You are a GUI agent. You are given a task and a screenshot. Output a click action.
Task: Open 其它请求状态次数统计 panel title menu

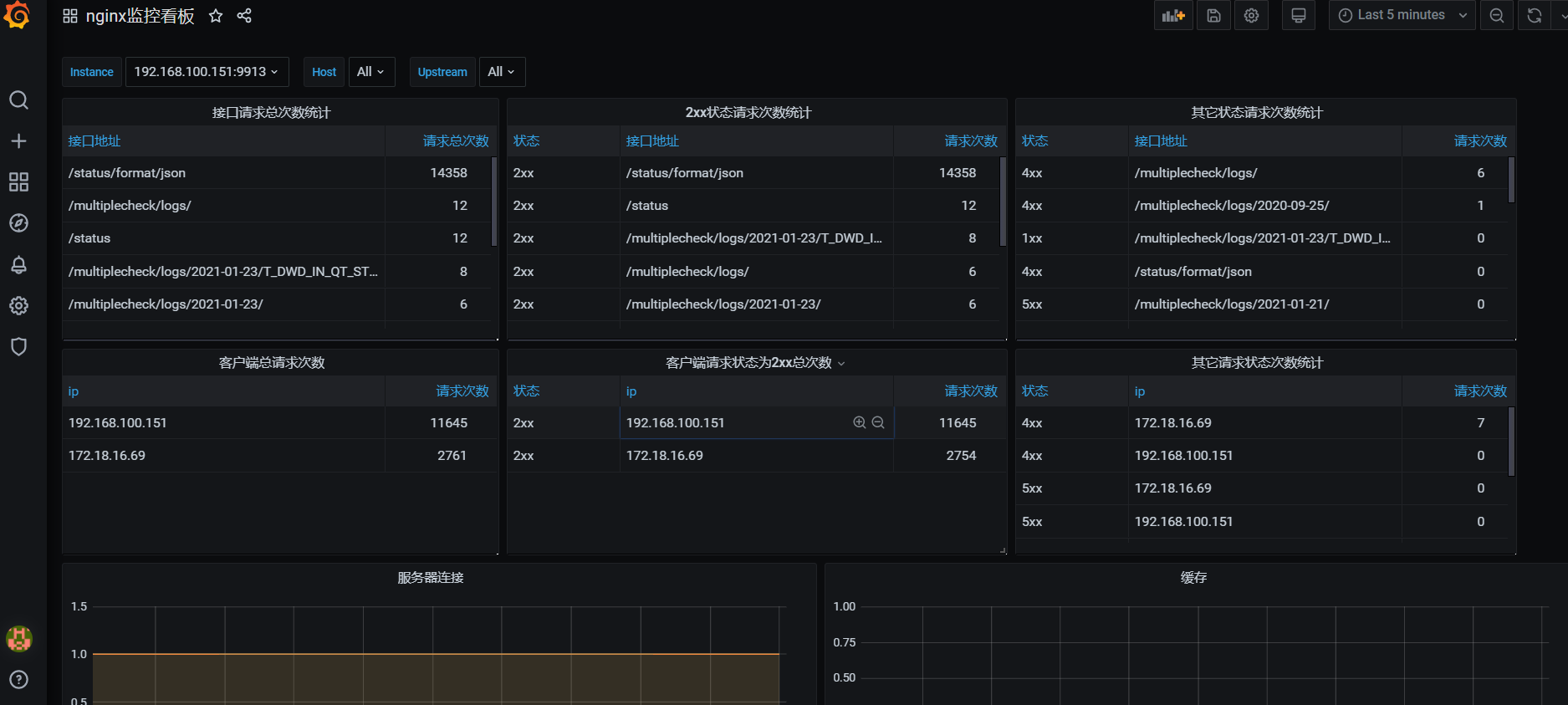[1257, 363]
